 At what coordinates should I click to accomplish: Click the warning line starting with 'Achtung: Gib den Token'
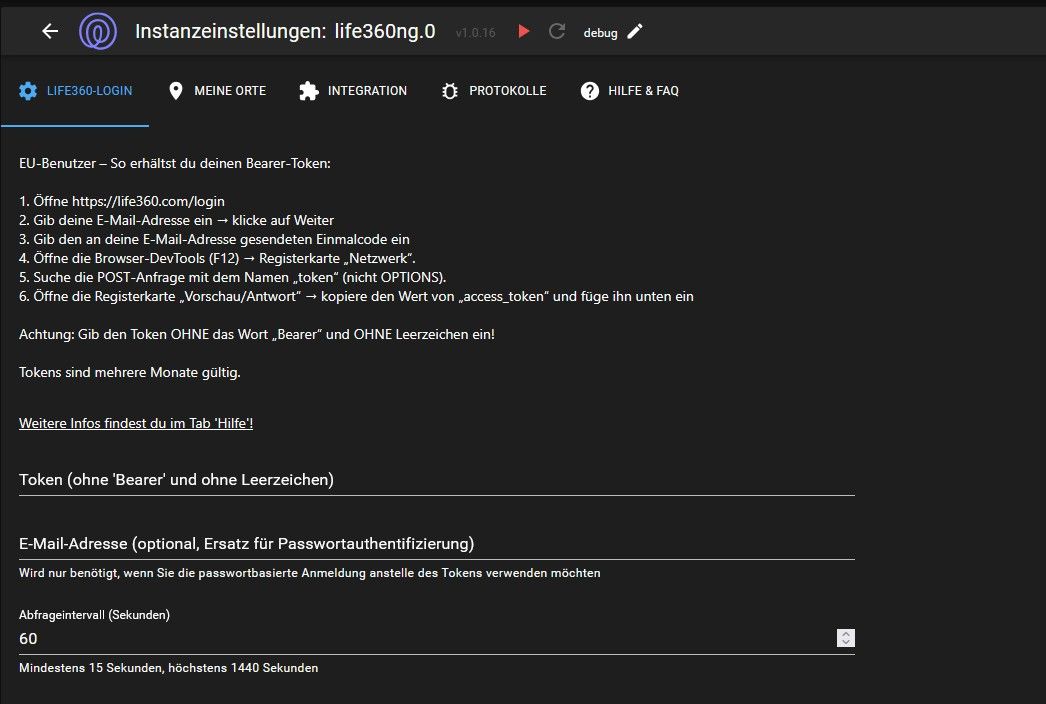(x=257, y=334)
